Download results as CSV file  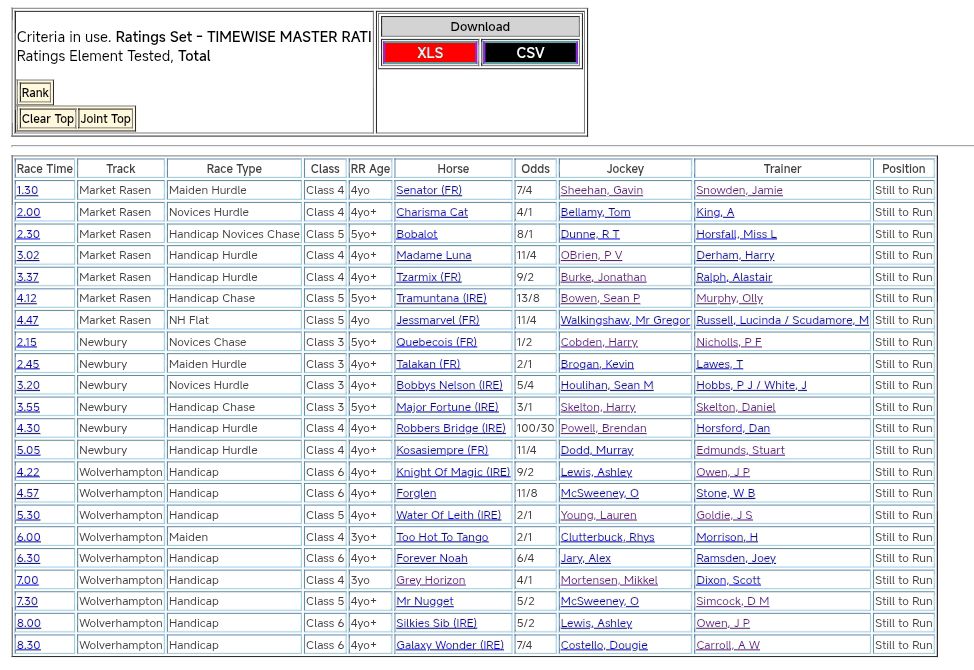click(x=530, y=53)
